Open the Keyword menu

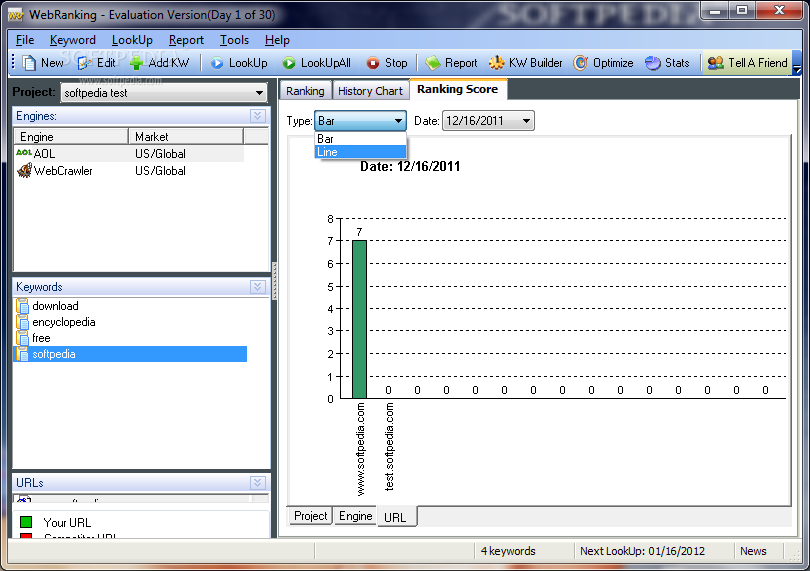(73, 40)
